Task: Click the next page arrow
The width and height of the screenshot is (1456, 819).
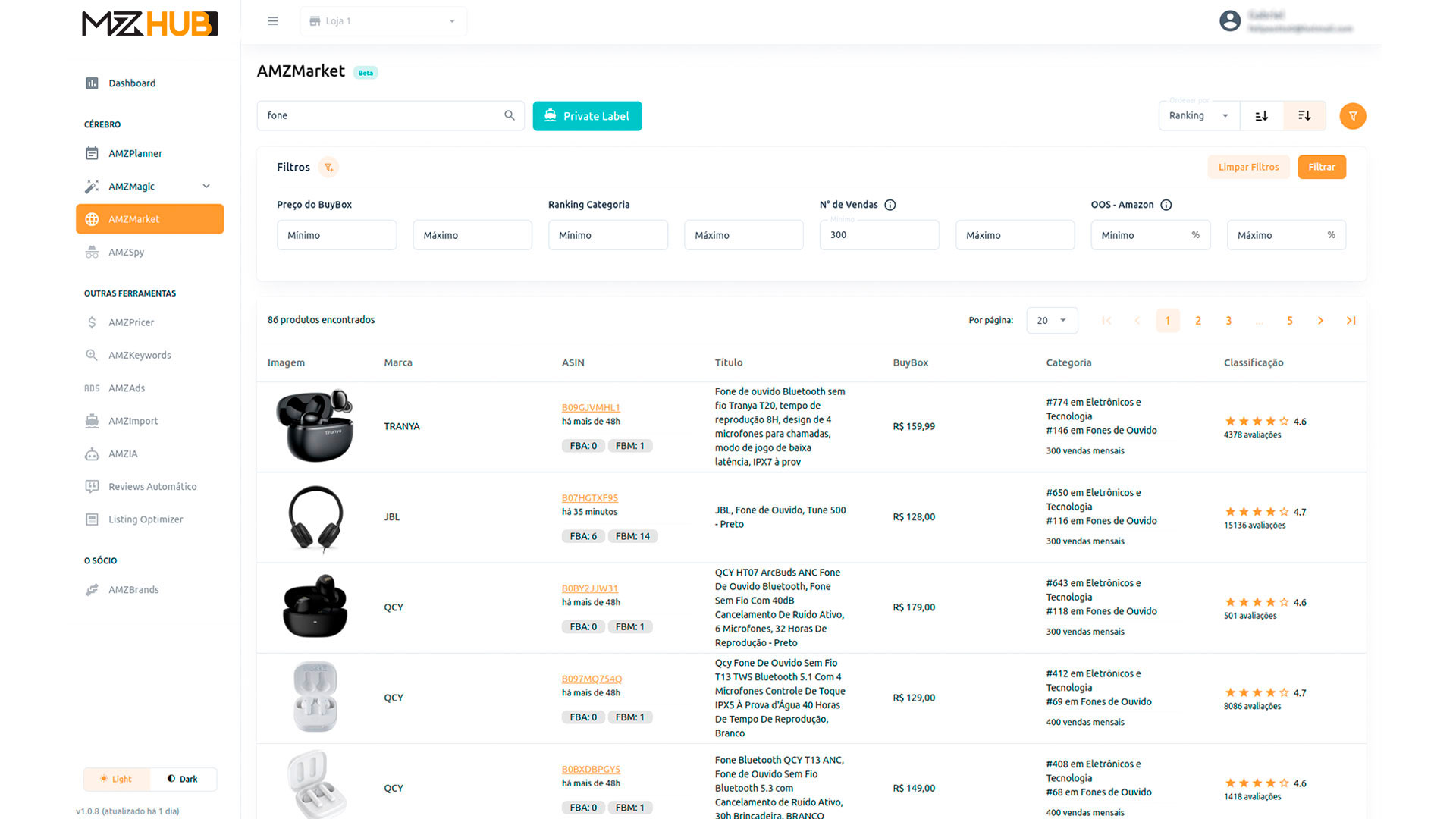Action: 1320,321
